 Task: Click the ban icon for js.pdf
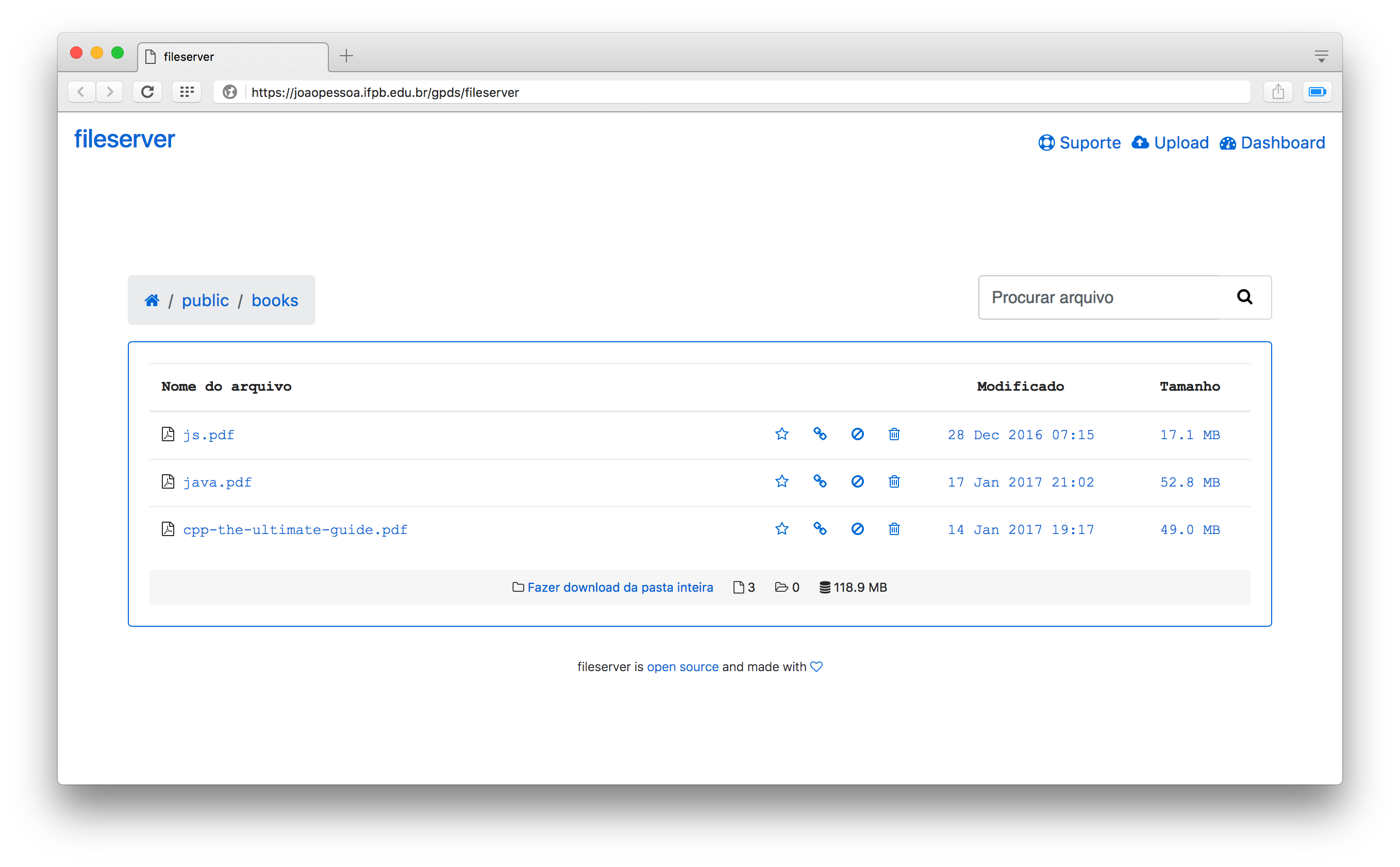pos(857,434)
